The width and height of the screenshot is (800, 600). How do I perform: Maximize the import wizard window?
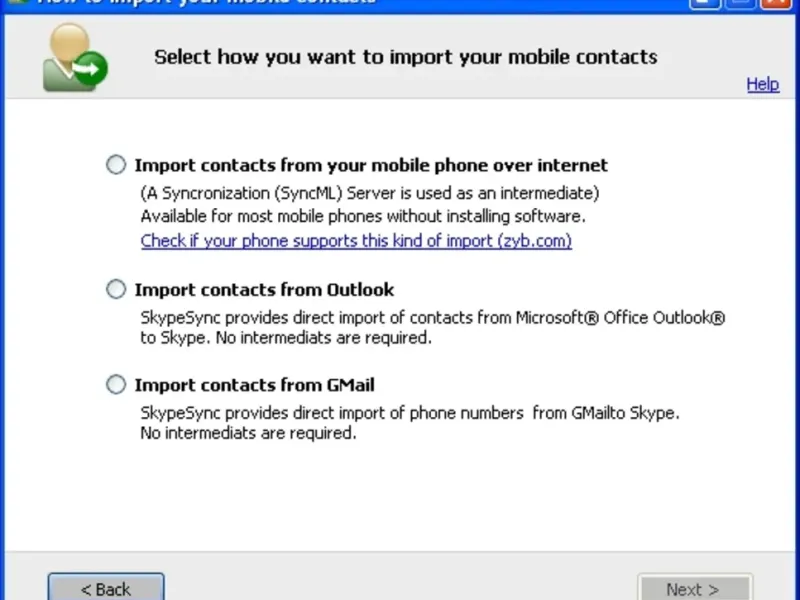pos(740,3)
